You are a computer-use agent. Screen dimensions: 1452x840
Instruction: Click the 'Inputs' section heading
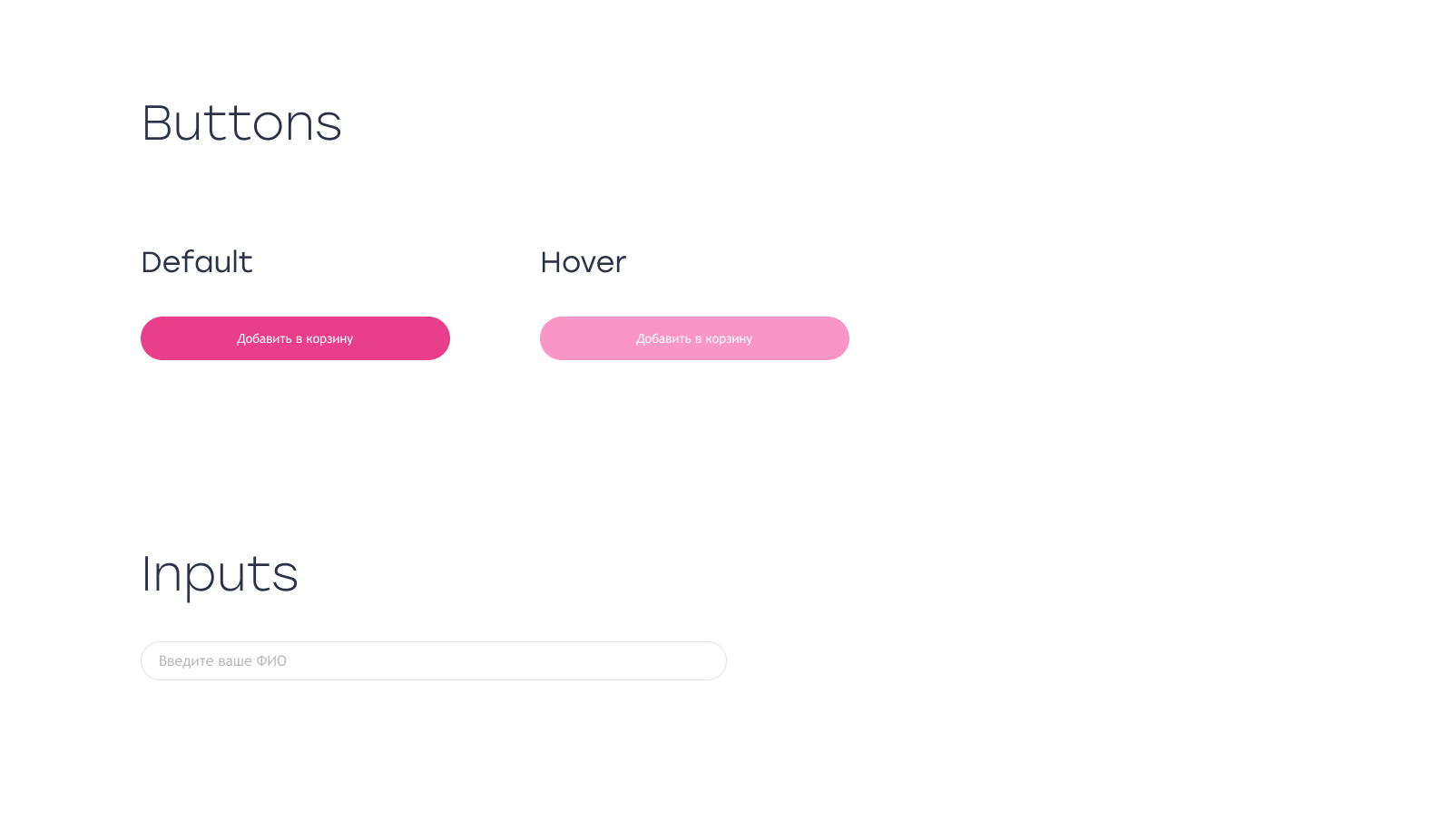(220, 574)
